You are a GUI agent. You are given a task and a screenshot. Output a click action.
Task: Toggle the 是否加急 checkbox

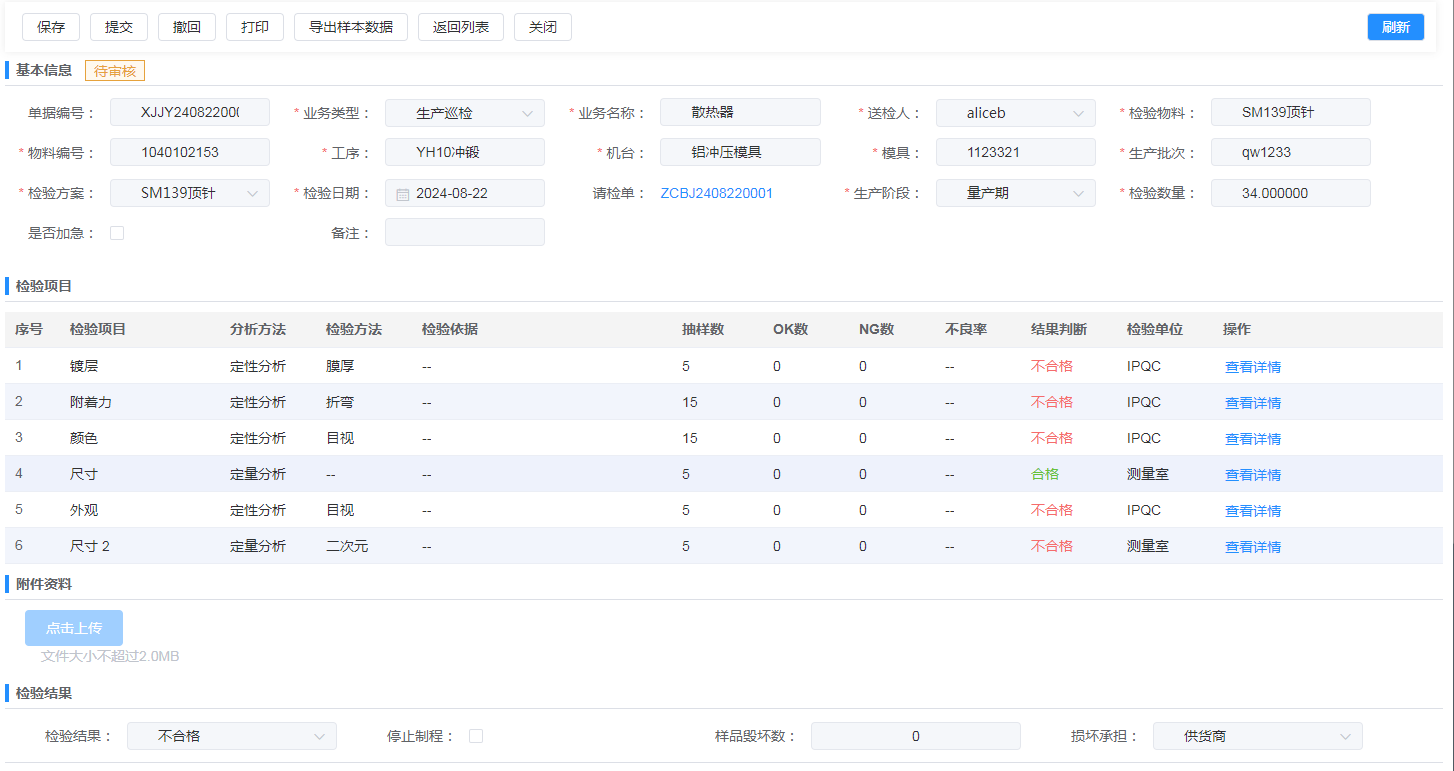point(117,233)
